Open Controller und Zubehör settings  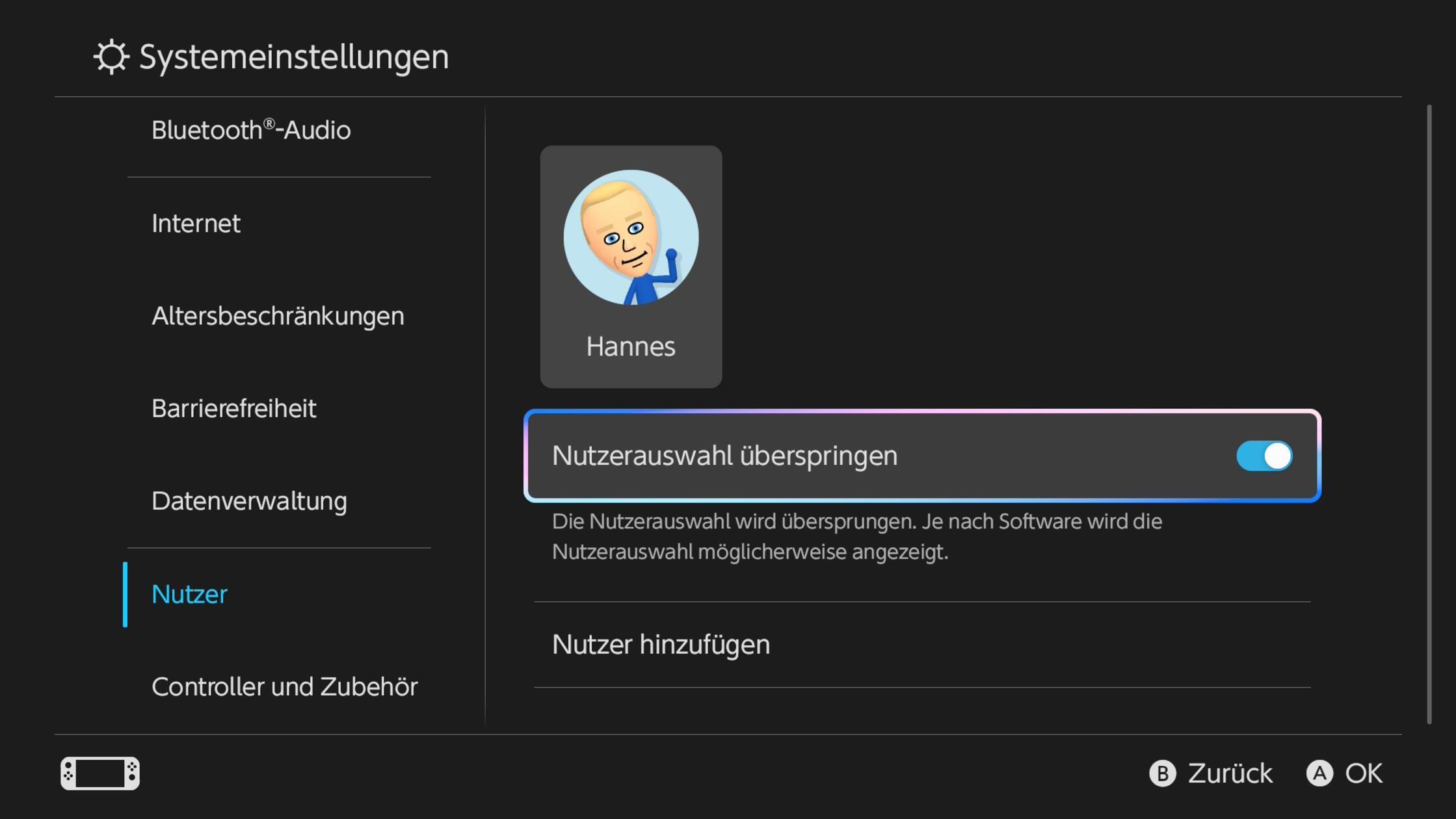[x=285, y=686]
